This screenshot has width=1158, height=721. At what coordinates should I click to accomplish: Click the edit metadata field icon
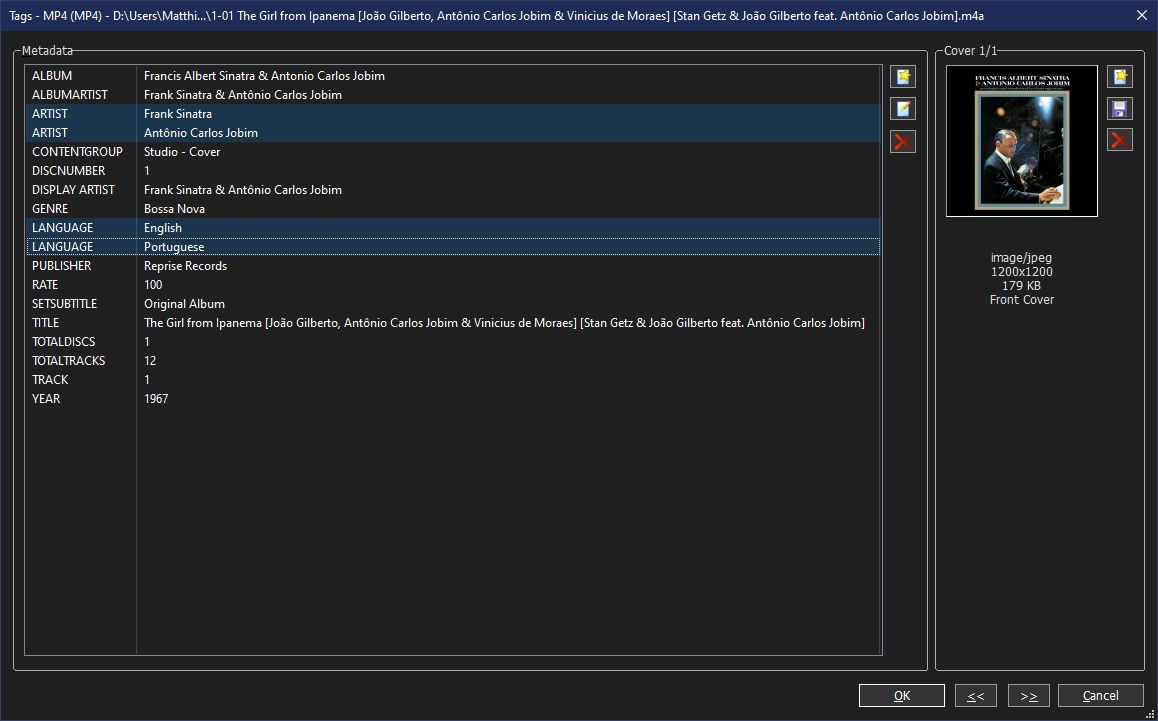point(902,109)
